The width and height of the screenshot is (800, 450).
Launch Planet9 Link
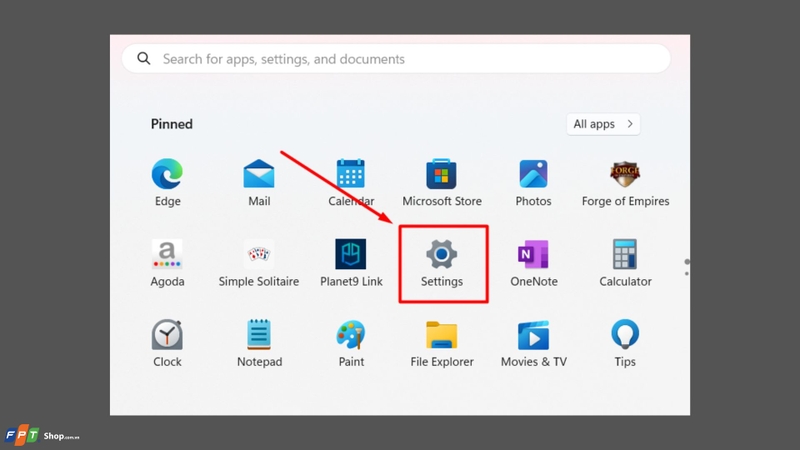click(351, 254)
